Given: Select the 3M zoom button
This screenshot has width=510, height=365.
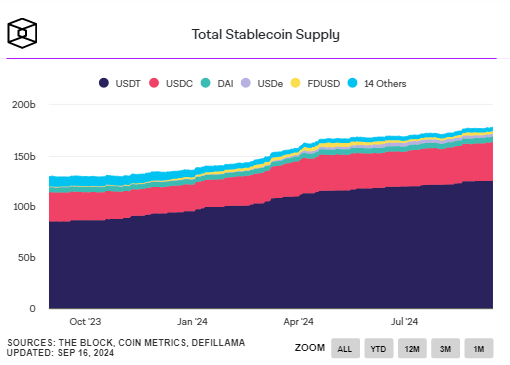Looking at the screenshot, I should [x=445, y=348].
